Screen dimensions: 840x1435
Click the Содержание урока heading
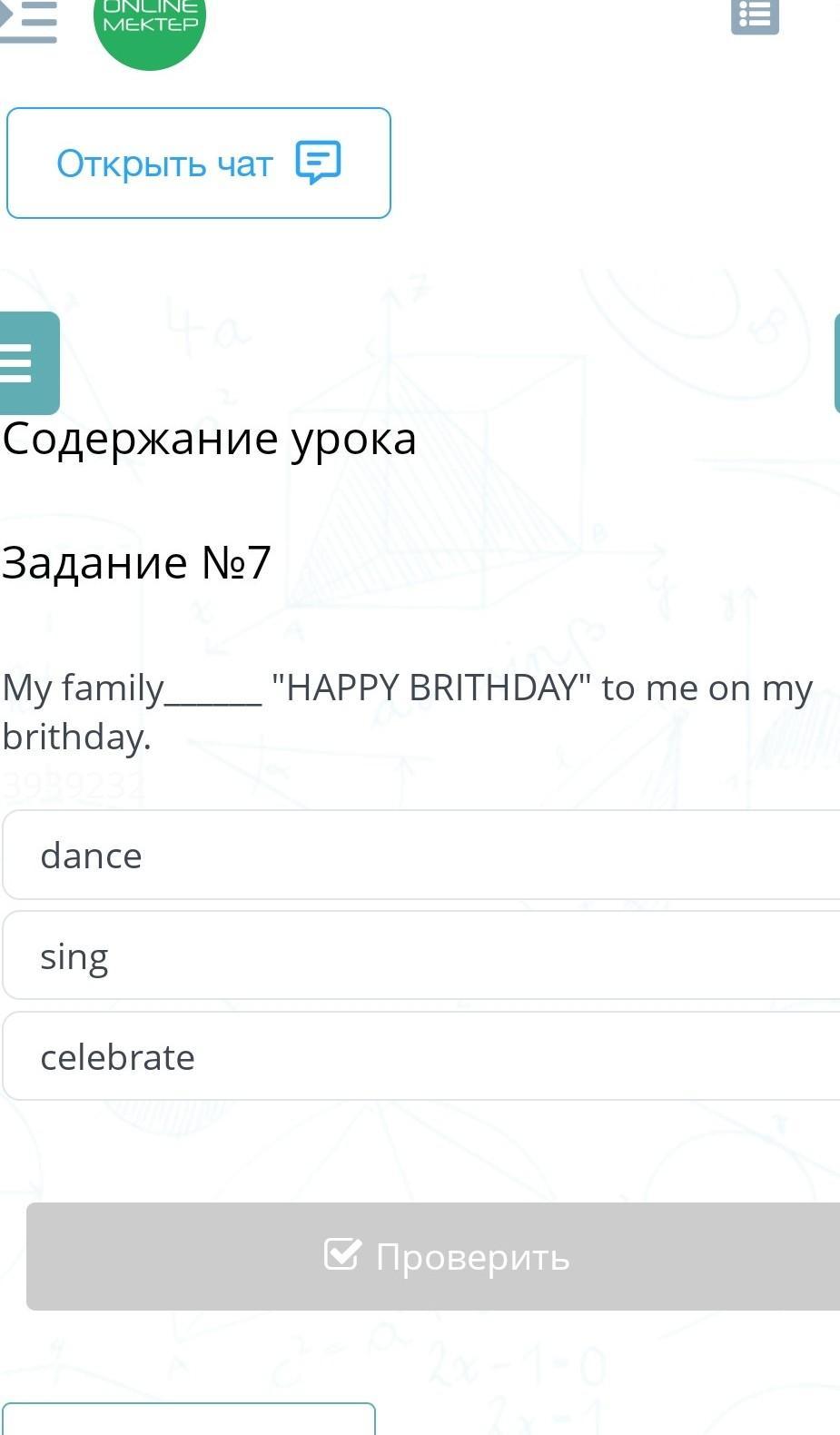click(x=210, y=439)
